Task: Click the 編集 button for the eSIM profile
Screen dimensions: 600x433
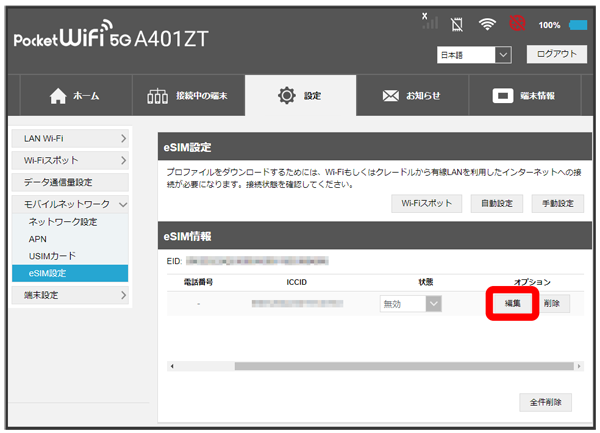Action: [511, 303]
